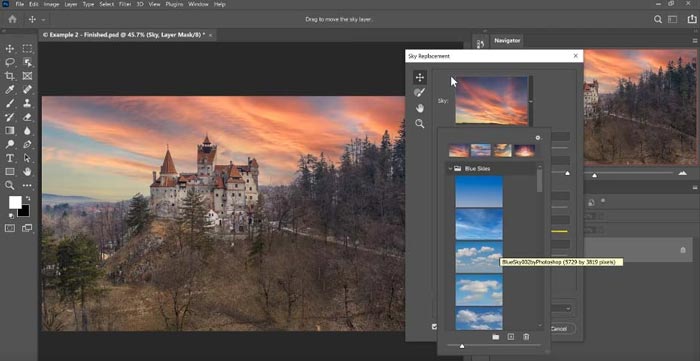Click the current sunset sky preview thumbnail
700x361 pixels.
492,100
